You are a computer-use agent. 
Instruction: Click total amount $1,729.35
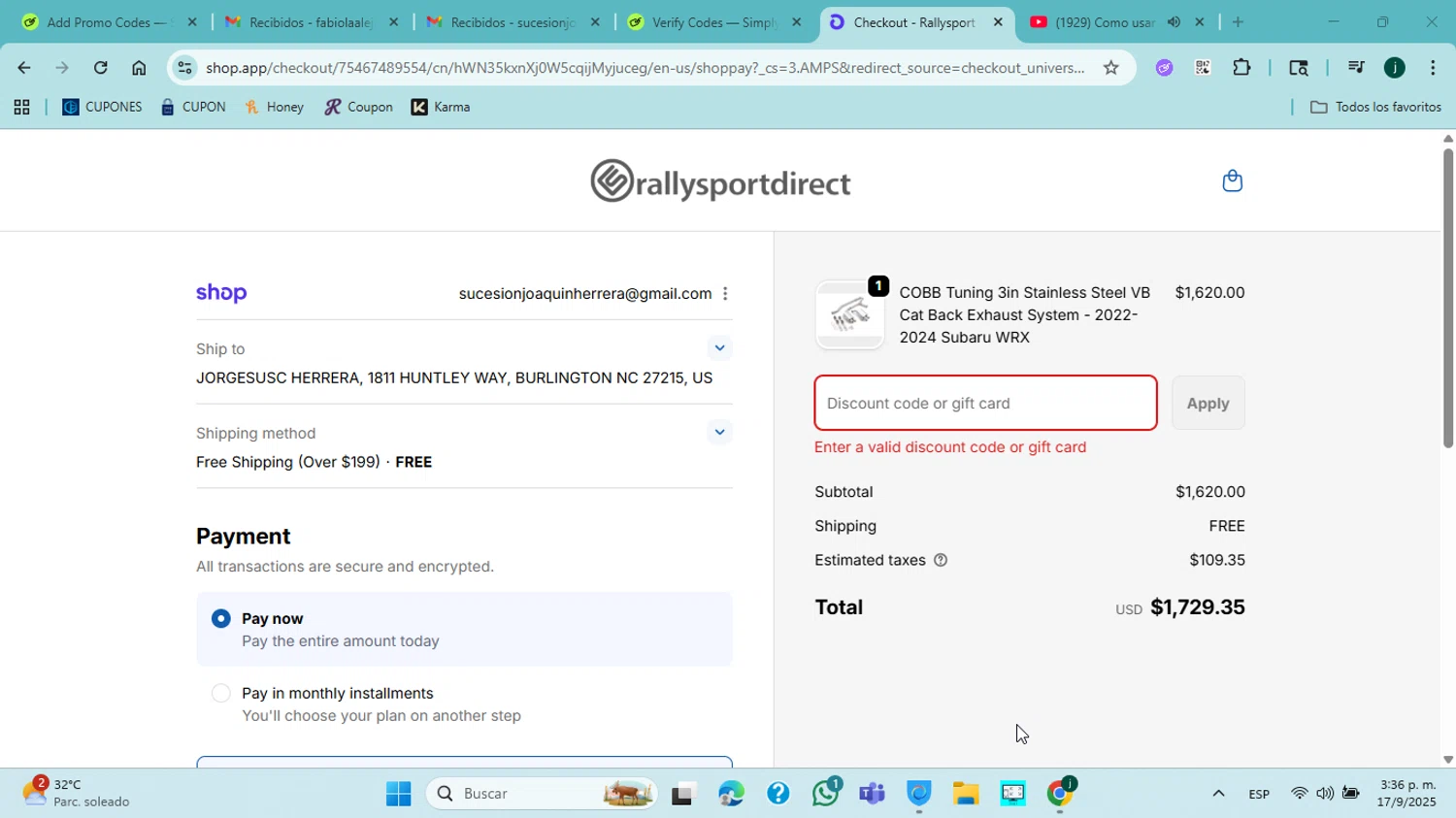click(x=1197, y=607)
